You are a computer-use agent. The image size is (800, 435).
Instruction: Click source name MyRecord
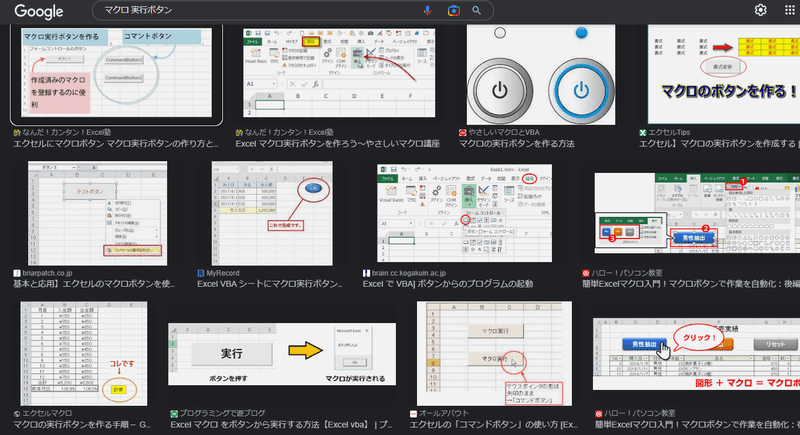222,273
